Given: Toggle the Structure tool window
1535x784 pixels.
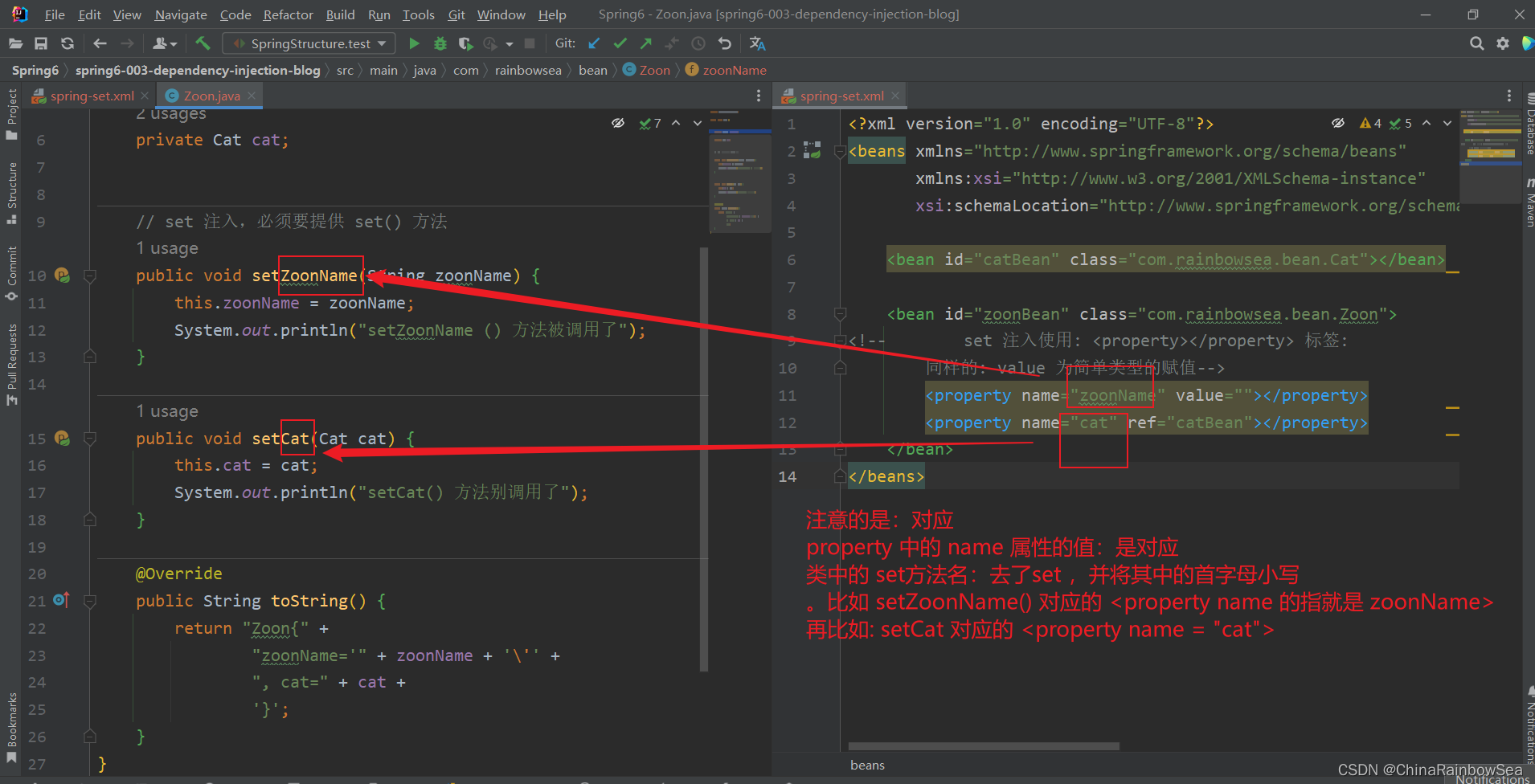Looking at the screenshot, I should click(11, 194).
